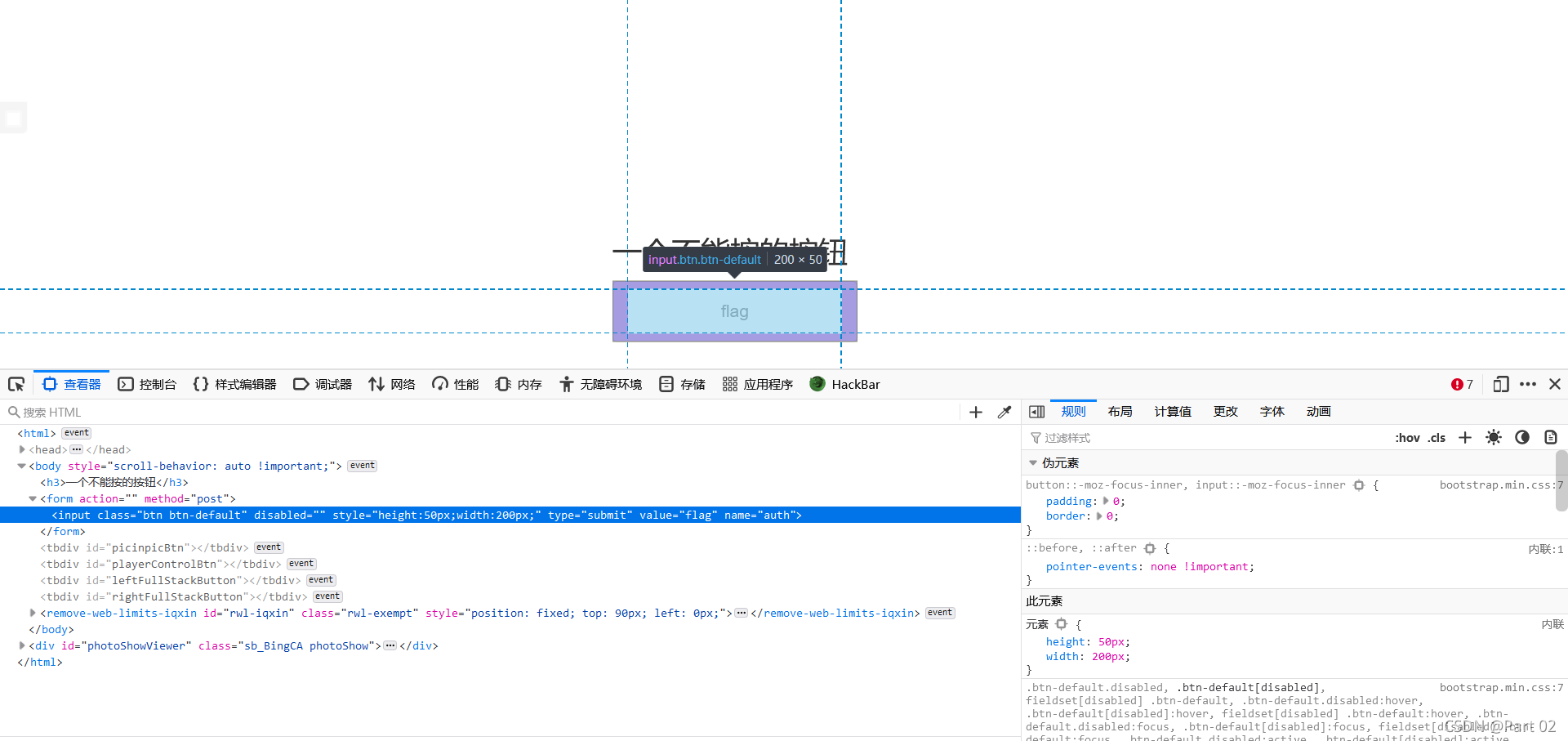The width and height of the screenshot is (1568, 741).
Task: Toggle dark color scheme simulation
Action: 1522,438
